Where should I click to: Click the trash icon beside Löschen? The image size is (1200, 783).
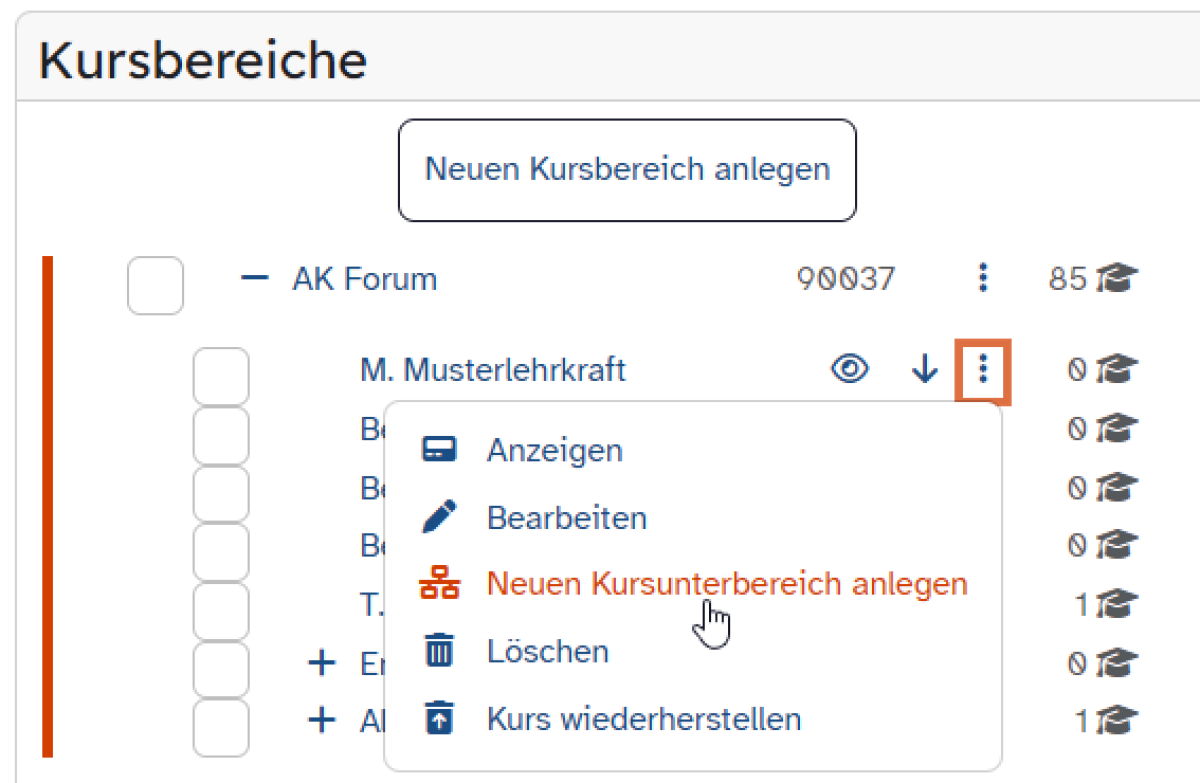[439, 652]
